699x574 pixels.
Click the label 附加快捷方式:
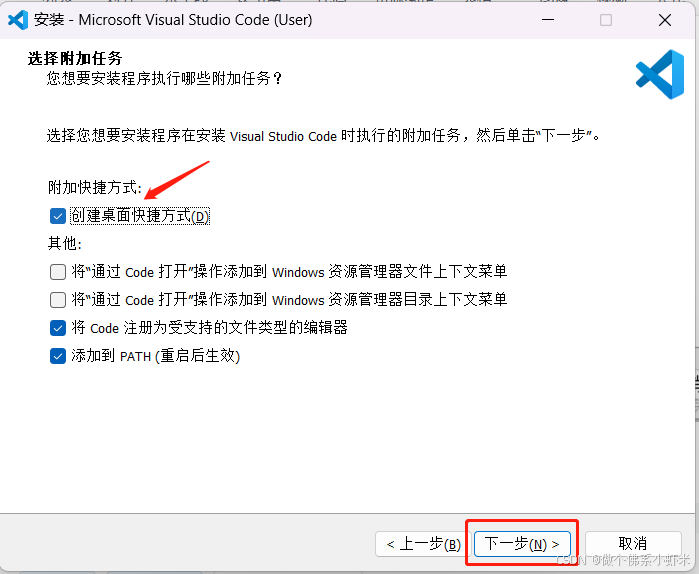pos(95,188)
